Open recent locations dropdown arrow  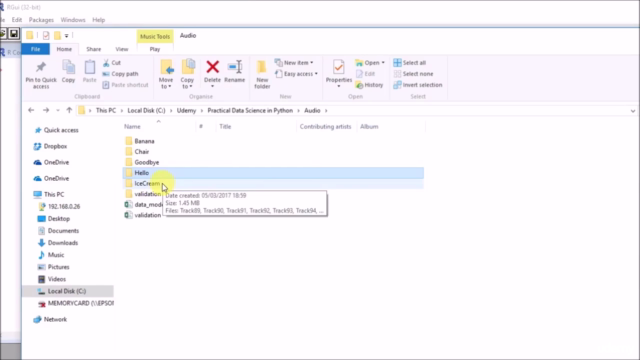[58, 111]
